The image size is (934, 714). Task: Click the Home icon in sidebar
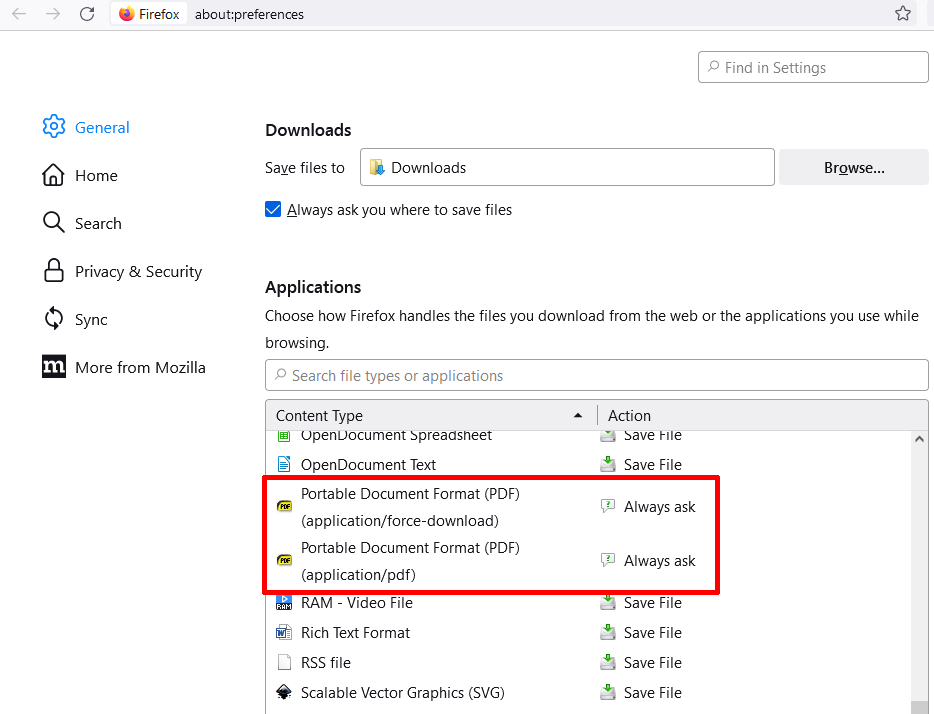pyautogui.click(x=51, y=175)
